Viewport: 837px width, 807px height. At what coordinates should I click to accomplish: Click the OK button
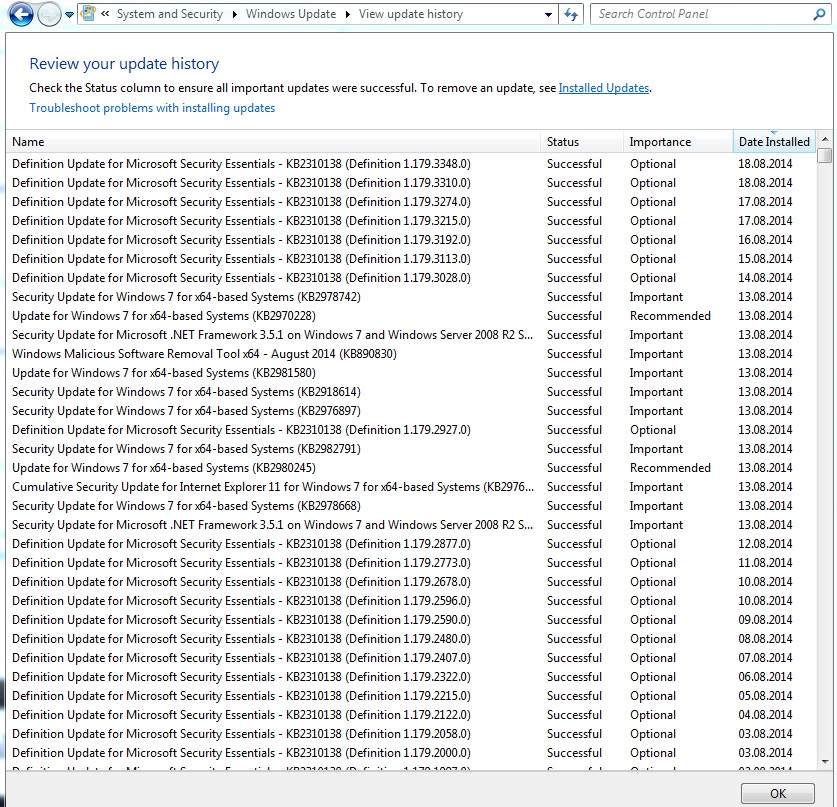coord(778,793)
